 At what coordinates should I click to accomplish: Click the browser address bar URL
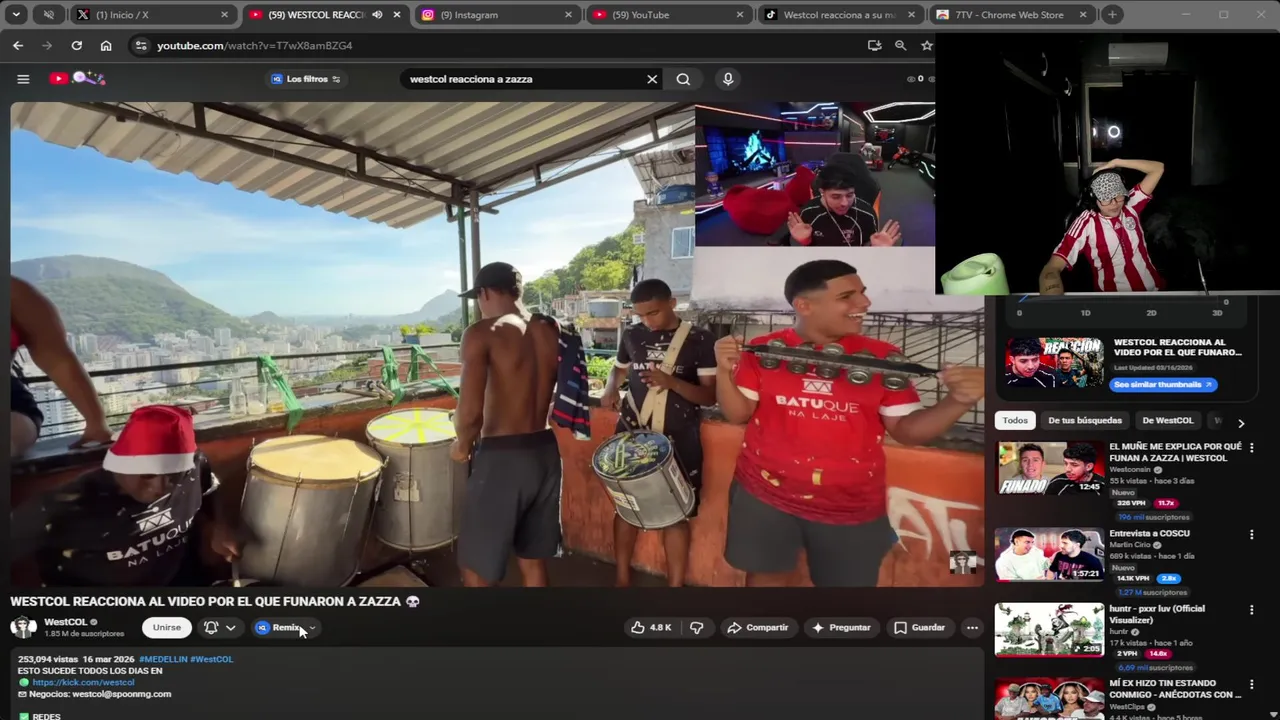coord(255,45)
